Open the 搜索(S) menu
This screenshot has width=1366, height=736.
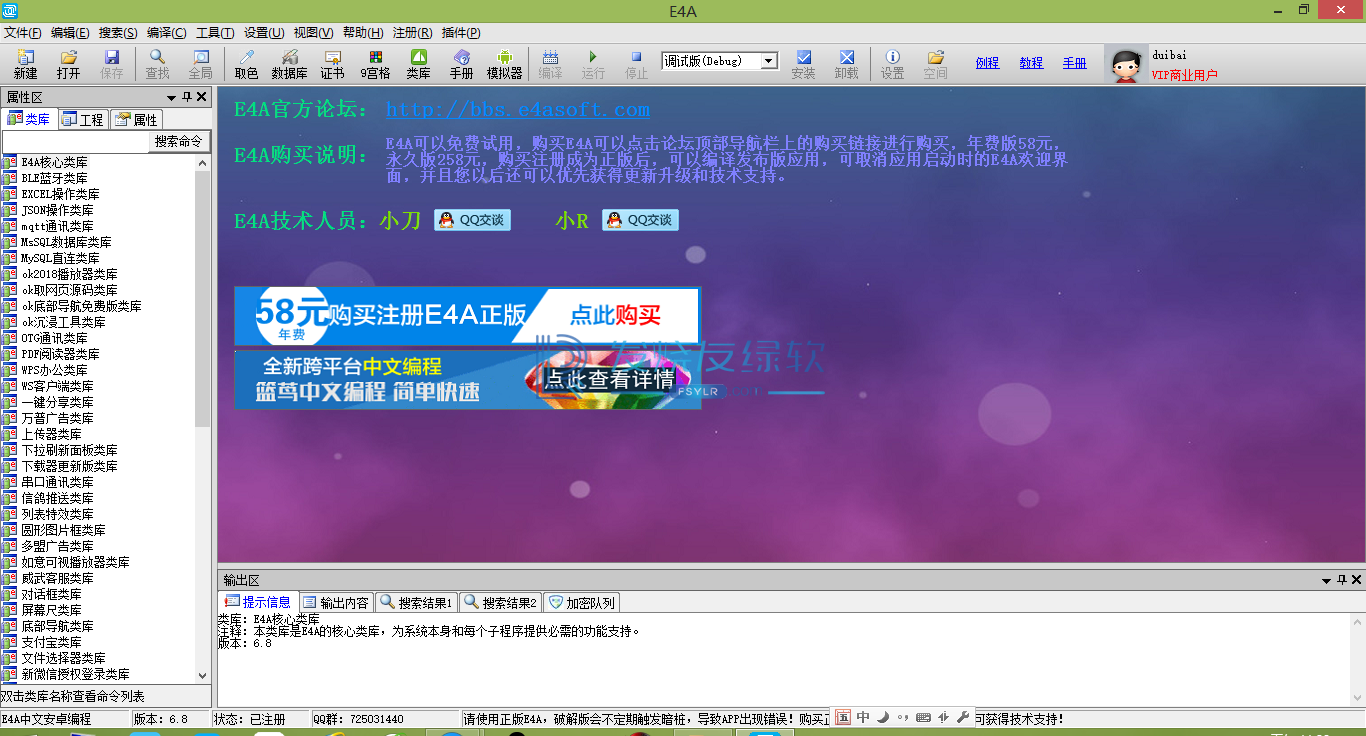point(118,33)
